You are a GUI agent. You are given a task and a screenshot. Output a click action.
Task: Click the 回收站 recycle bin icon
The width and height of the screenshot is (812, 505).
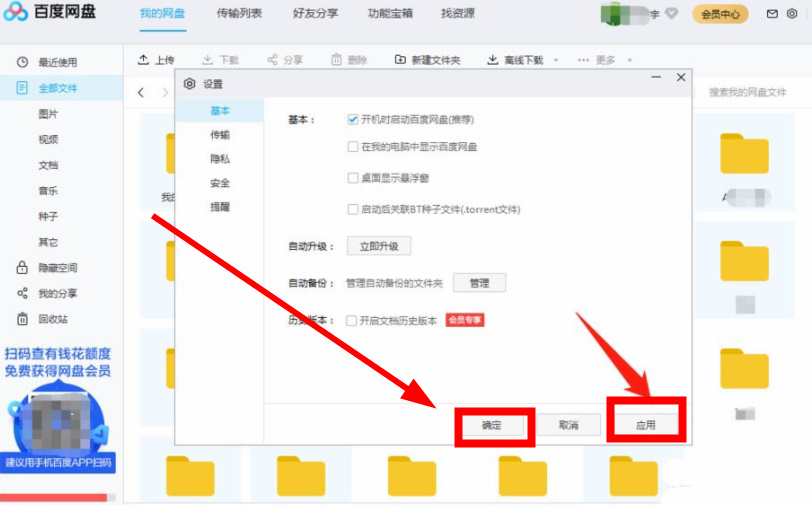click(22, 319)
